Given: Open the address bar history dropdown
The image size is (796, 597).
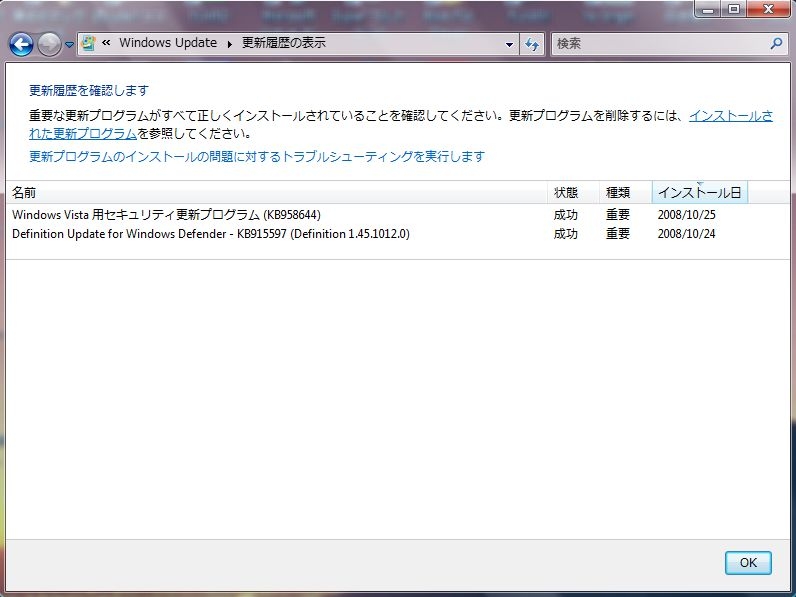Looking at the screenshot, I should tap(509, 45).
